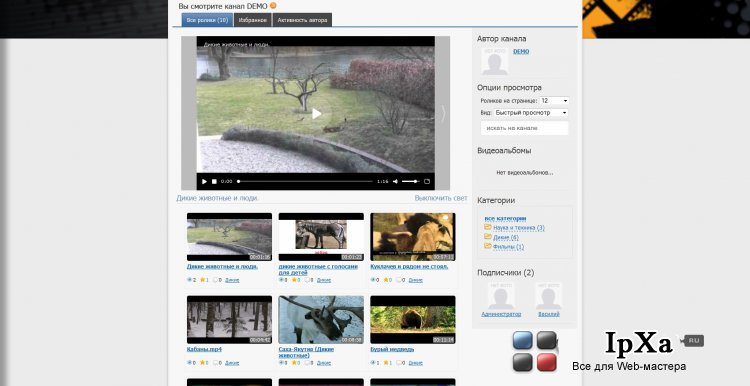This screenshot has height=386, width=750.
Task: Open the Активность автора tab
Action: click(x=302, y=20)
